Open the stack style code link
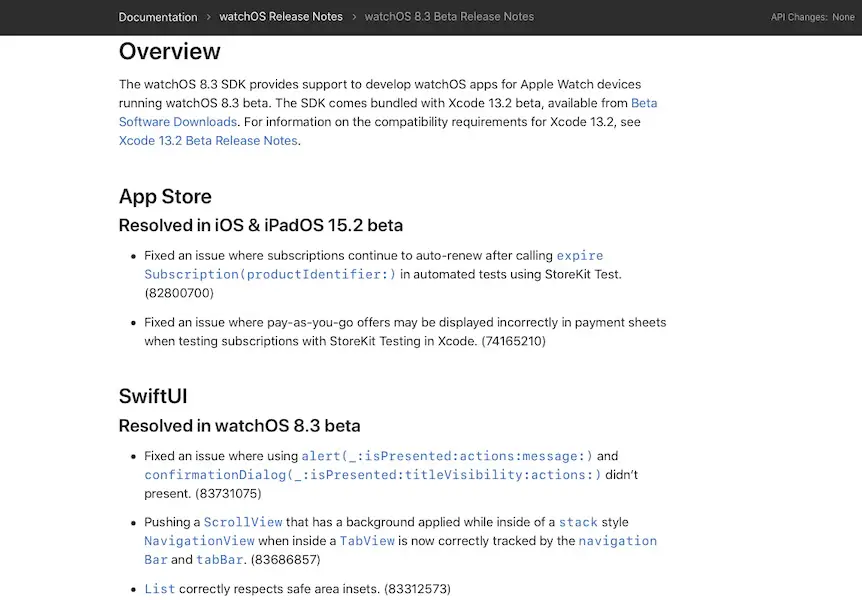This screenshot has height=600, width=862. click(578, 522)
